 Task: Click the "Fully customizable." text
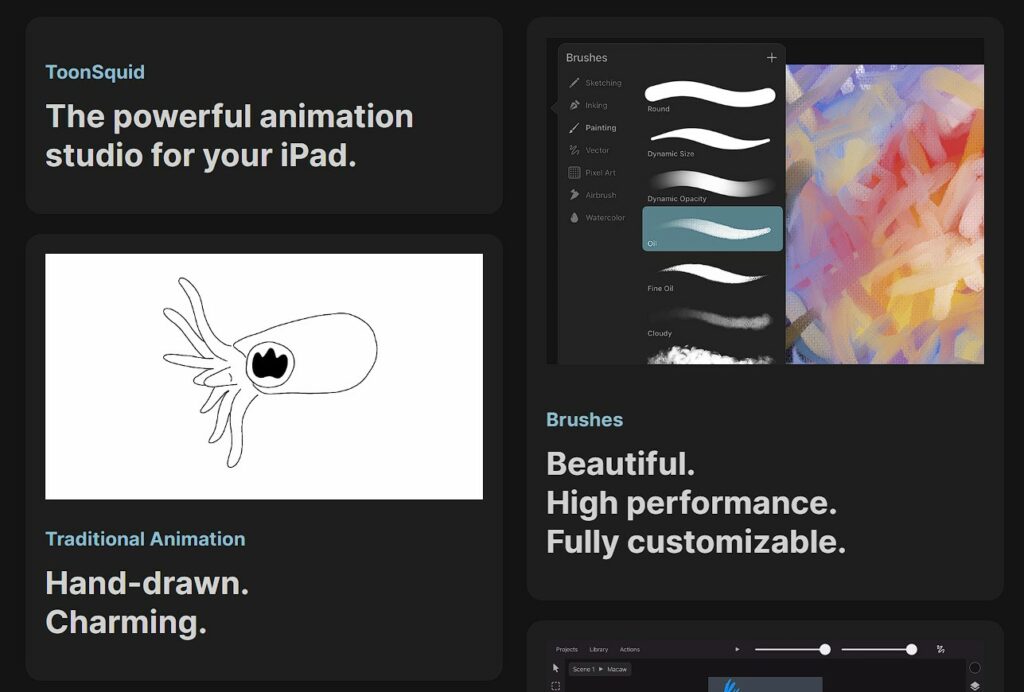click(x=696, y=542)
